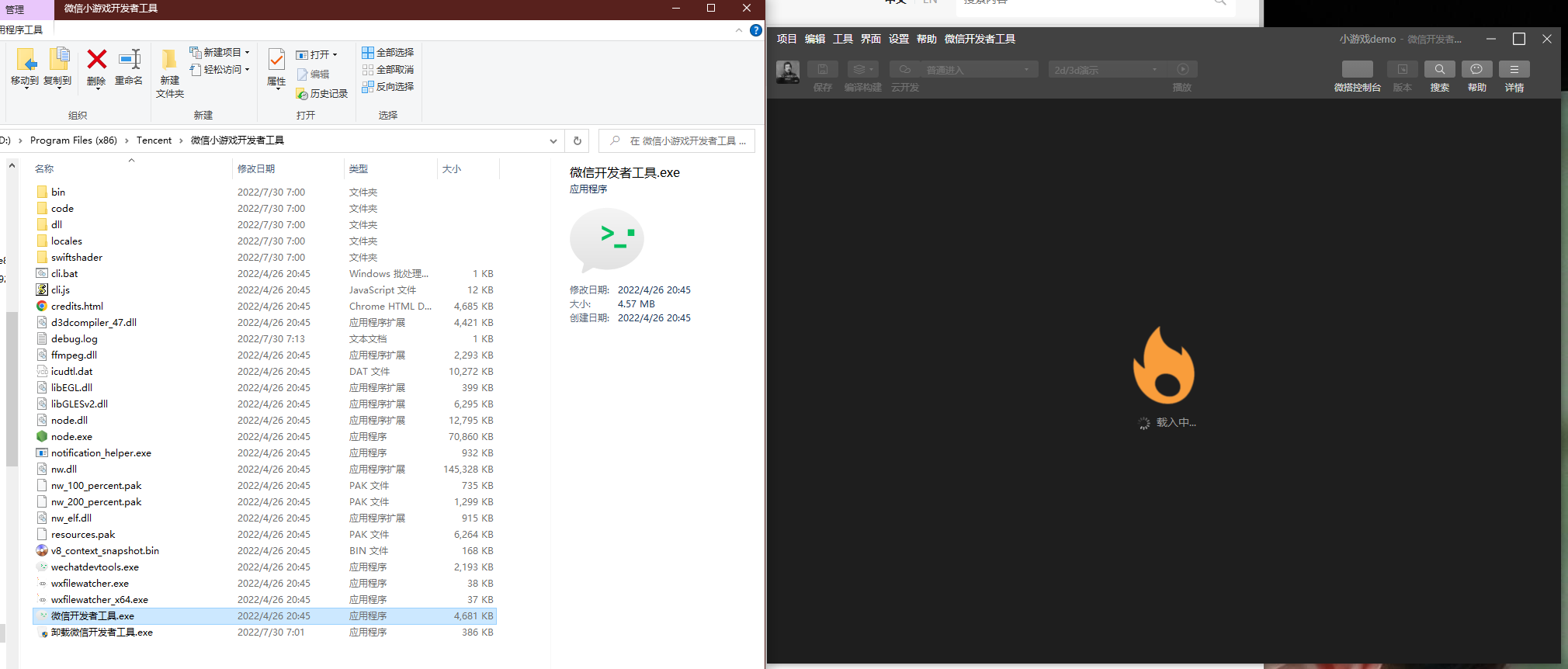This screenshot has height=669, width=1568.
Task: Click the 播放 play button
Action: [1182, 69]
